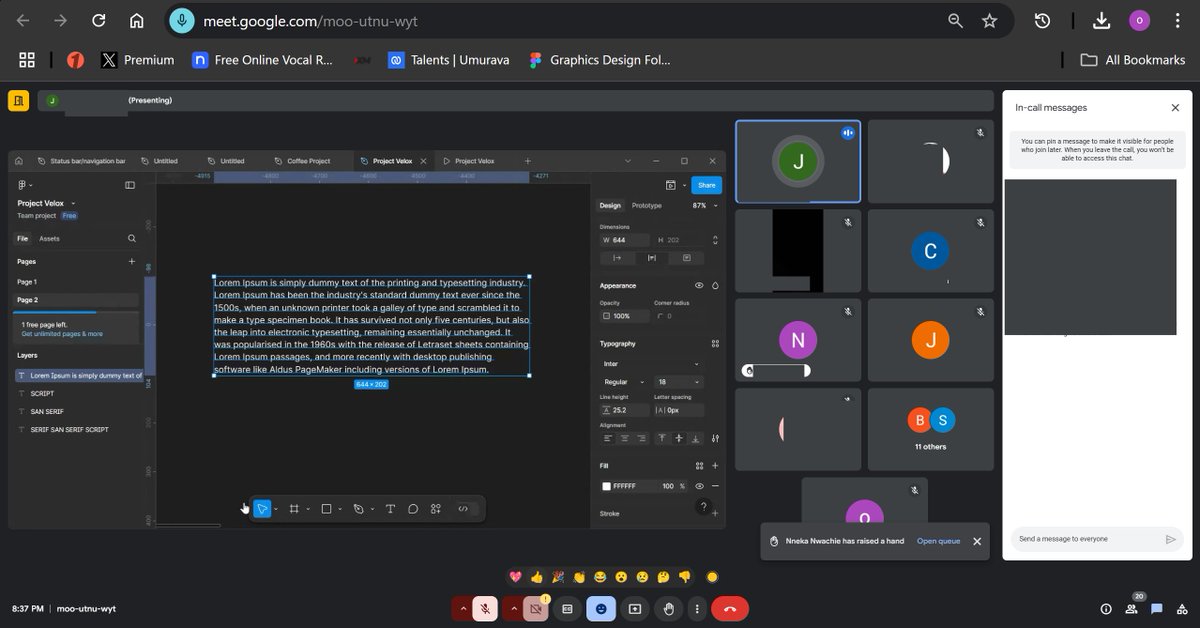Screen dimensions: 1200x628
Task: Click the Open queue link
Action: 938,541
